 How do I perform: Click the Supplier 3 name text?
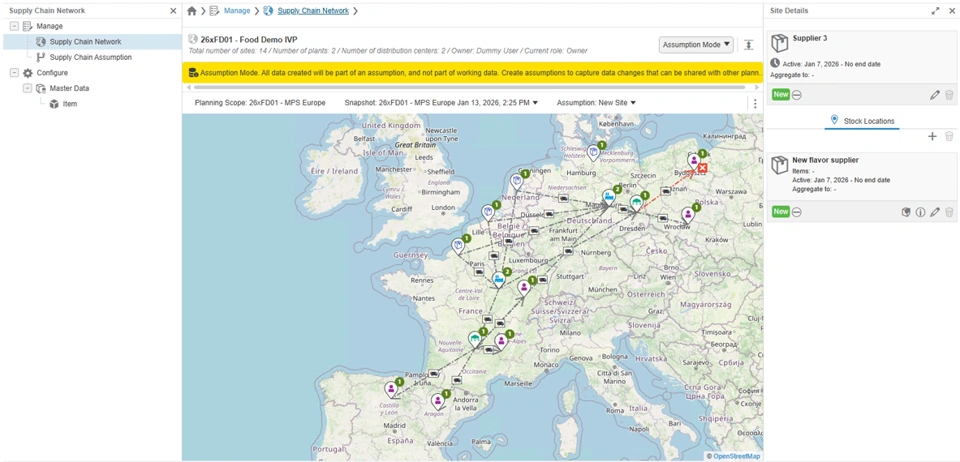point(810,38)
